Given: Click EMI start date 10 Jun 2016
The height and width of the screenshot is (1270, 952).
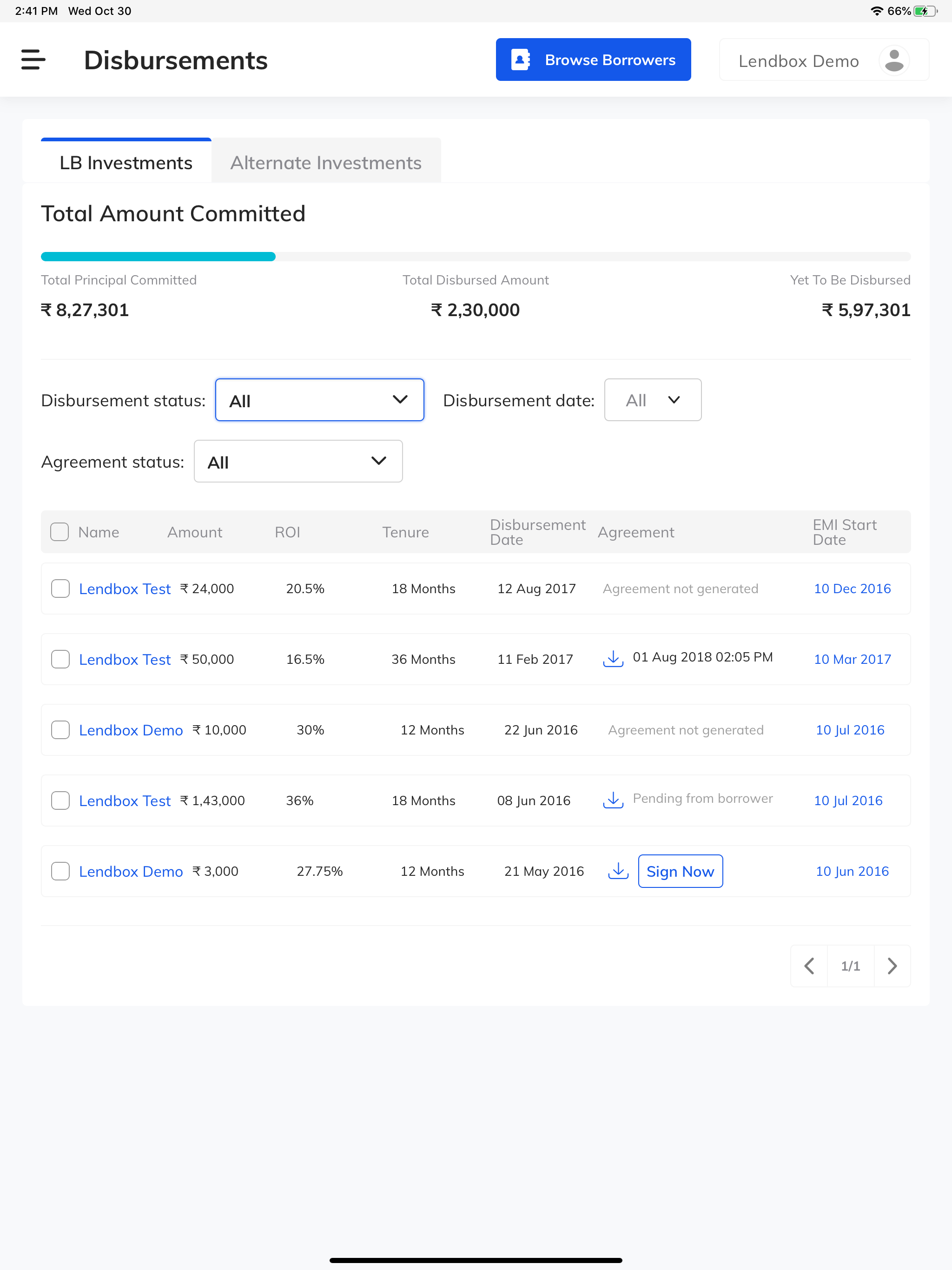Looking at the screenshot, I should (x=852, y=871).
